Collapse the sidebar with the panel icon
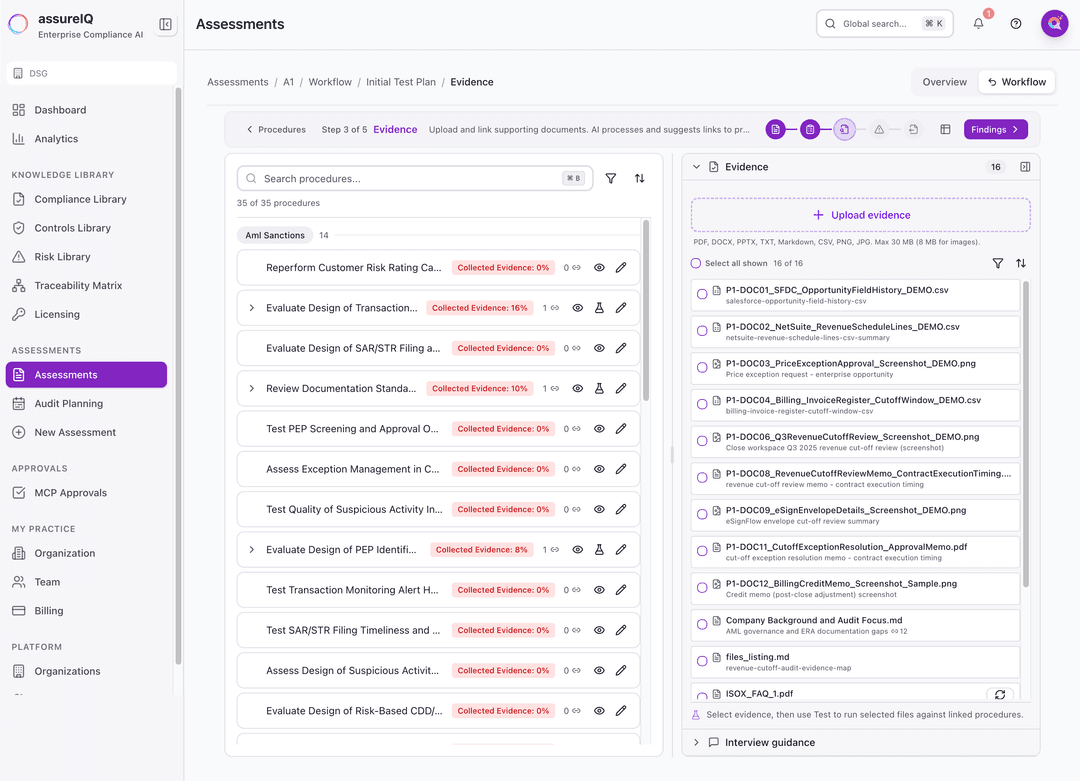The height and width of the screenshot is (781, 1080). (165, 24)
